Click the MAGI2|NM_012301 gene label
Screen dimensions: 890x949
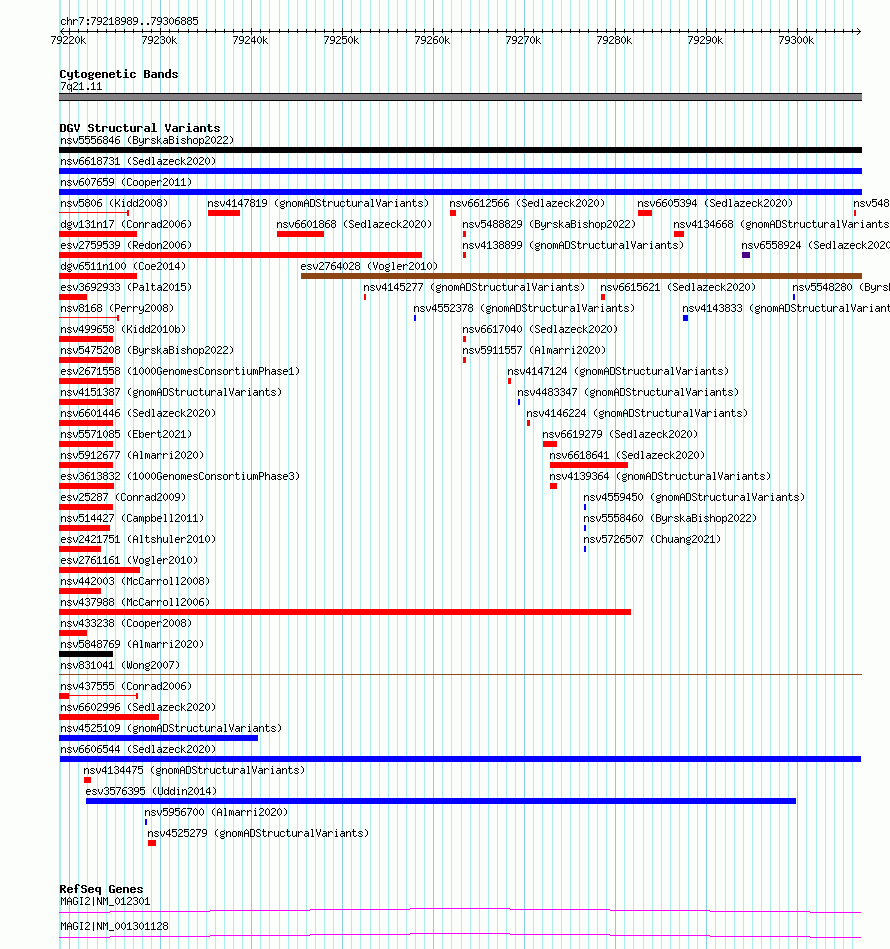105,901
